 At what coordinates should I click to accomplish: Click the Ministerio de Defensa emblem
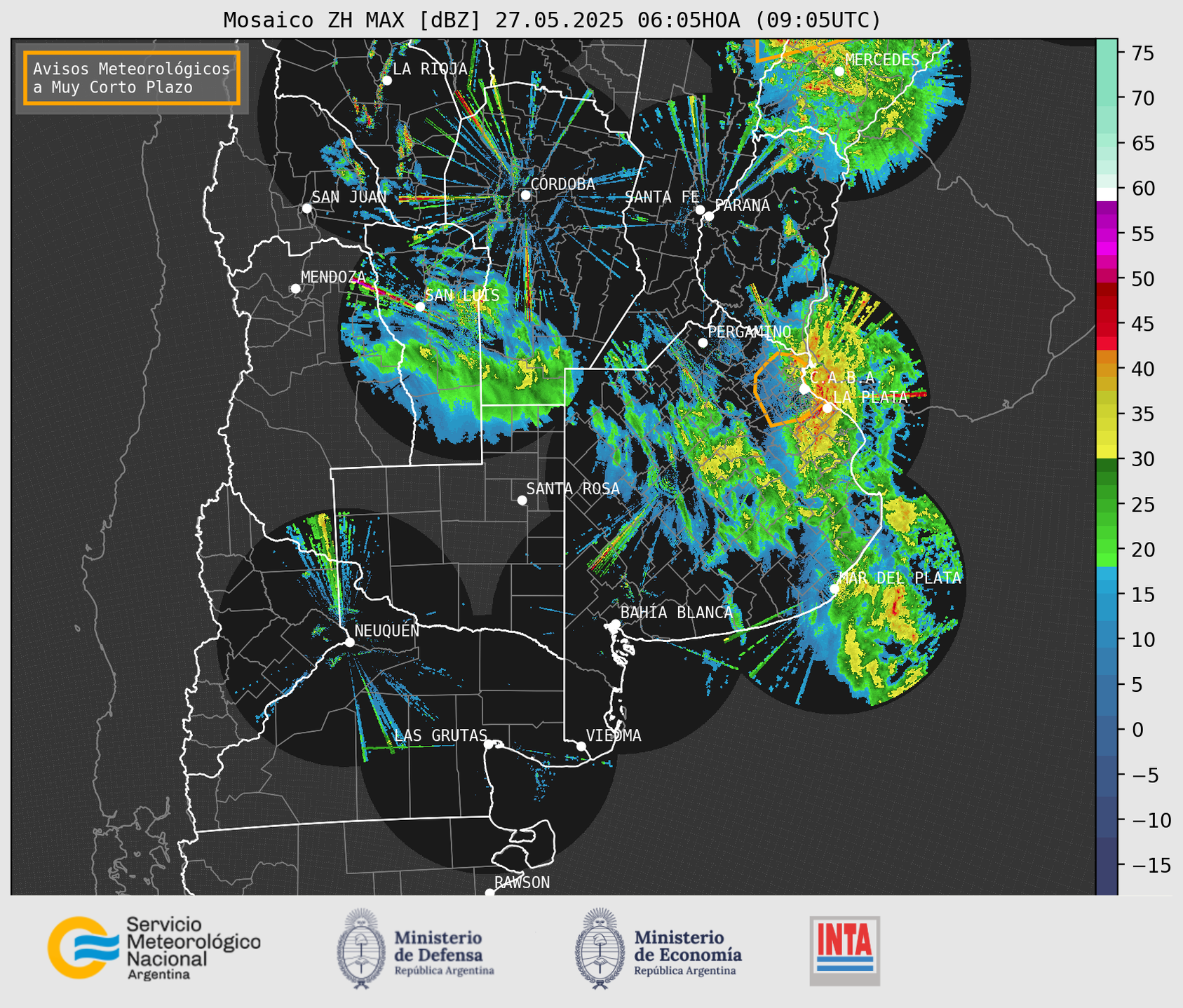(x=361, y=948)
